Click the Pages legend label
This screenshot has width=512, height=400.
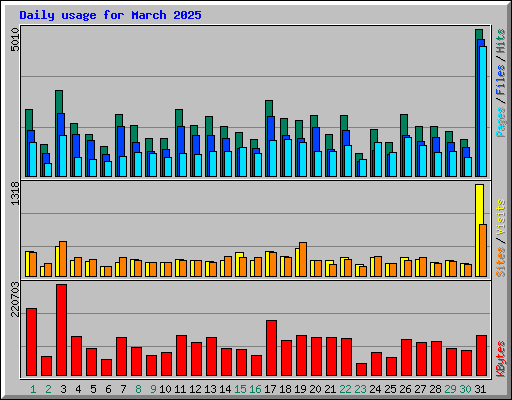501,122
